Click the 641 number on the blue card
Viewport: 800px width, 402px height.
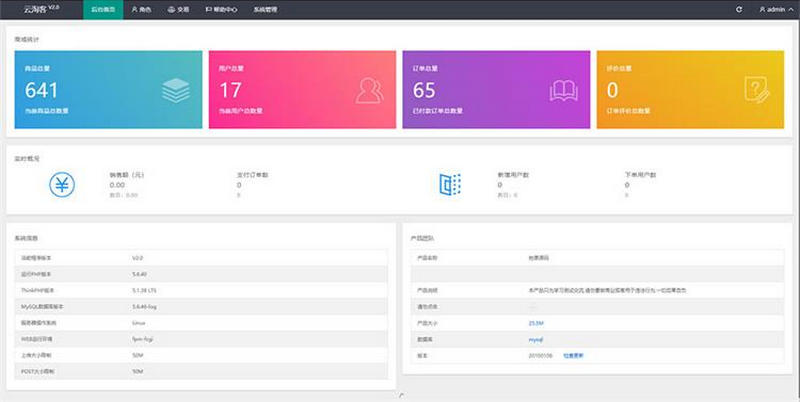[41, 90]
